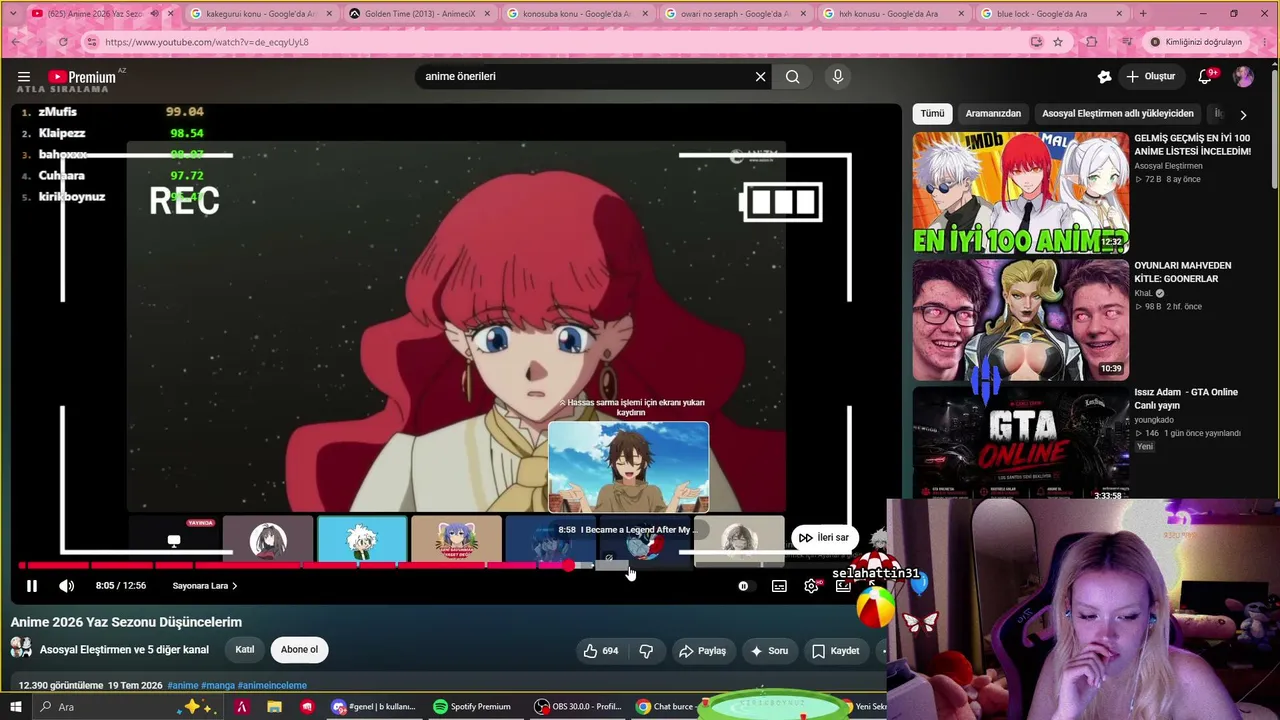Open Asosyal Eleştirmen channel avatar
Image resolution: width=1280 pixels, height=720 pixels.
[x=21, y=648]
